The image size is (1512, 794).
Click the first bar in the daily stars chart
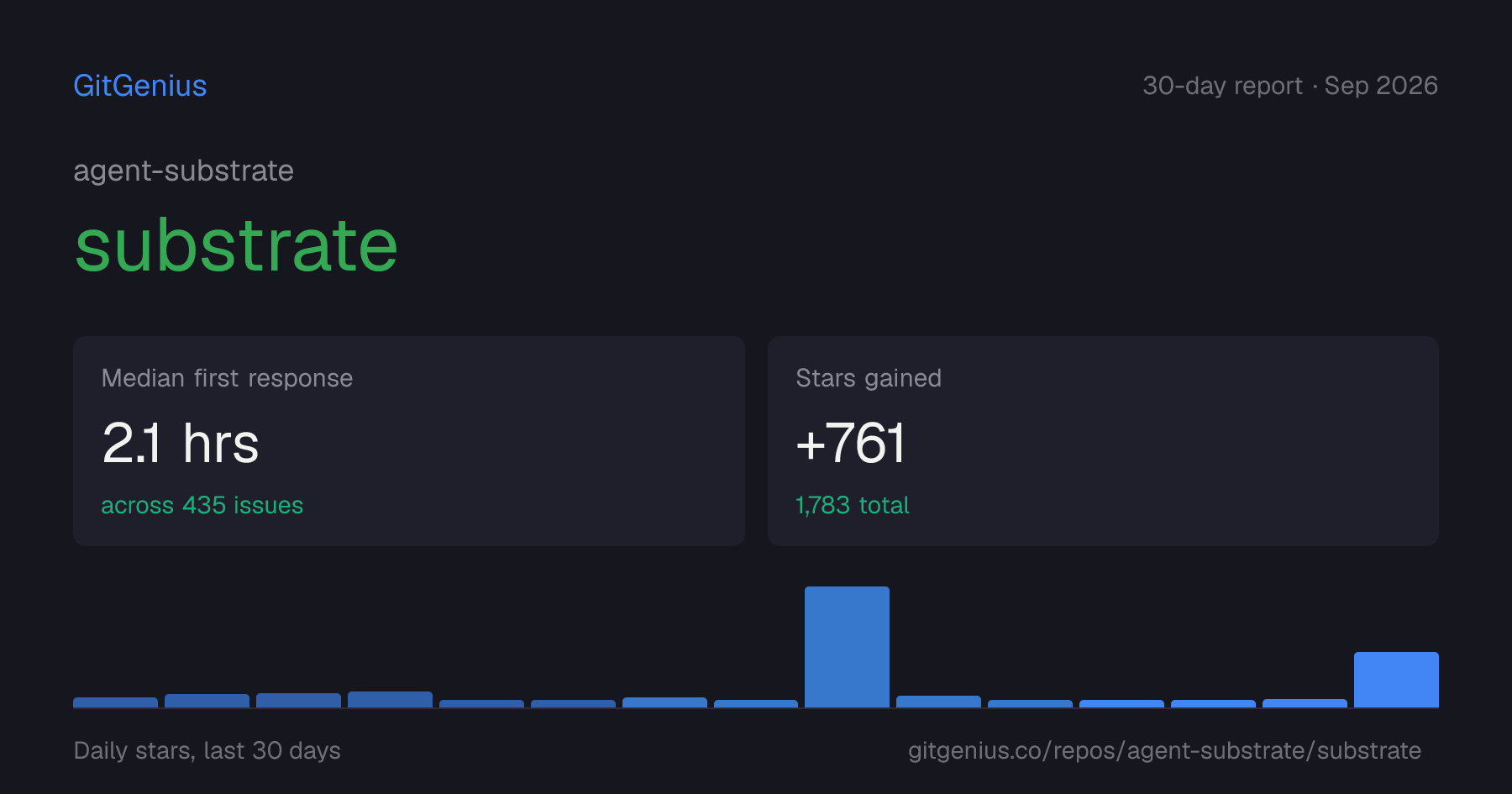pyautogui.click(x=115, y=702)
